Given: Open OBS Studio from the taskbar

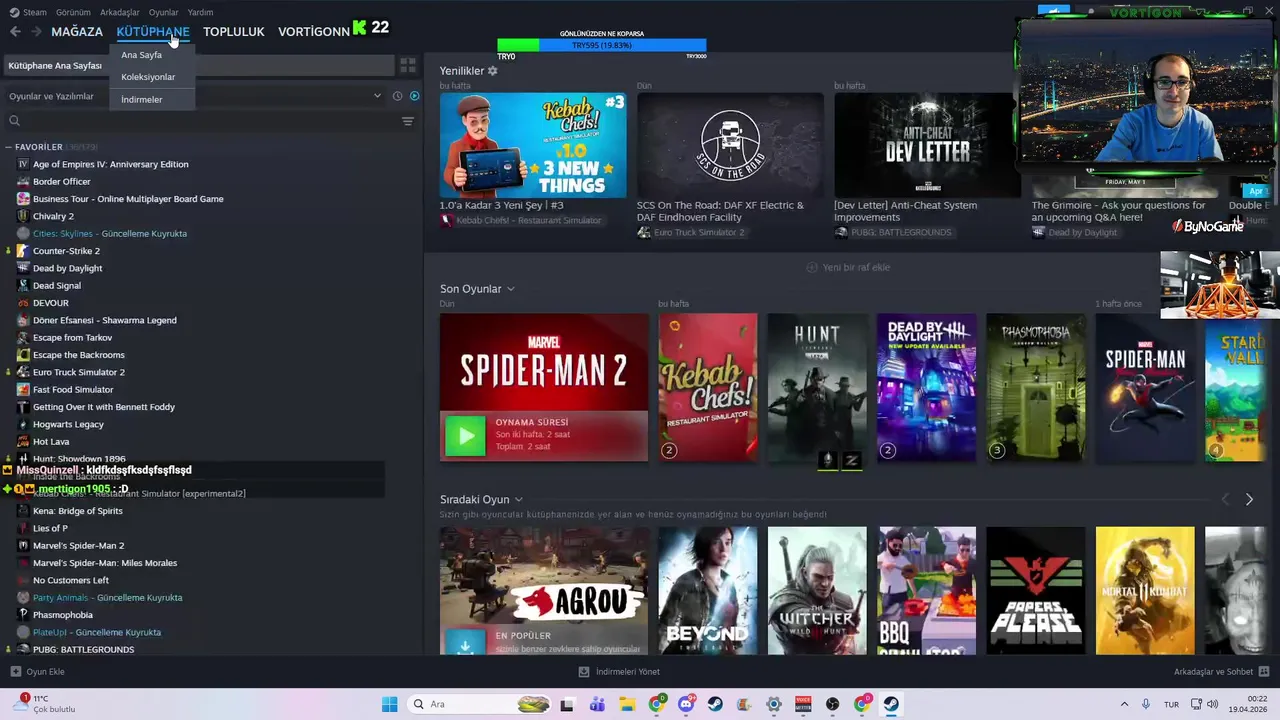Looking at the screenshot, I should [833, 704].
